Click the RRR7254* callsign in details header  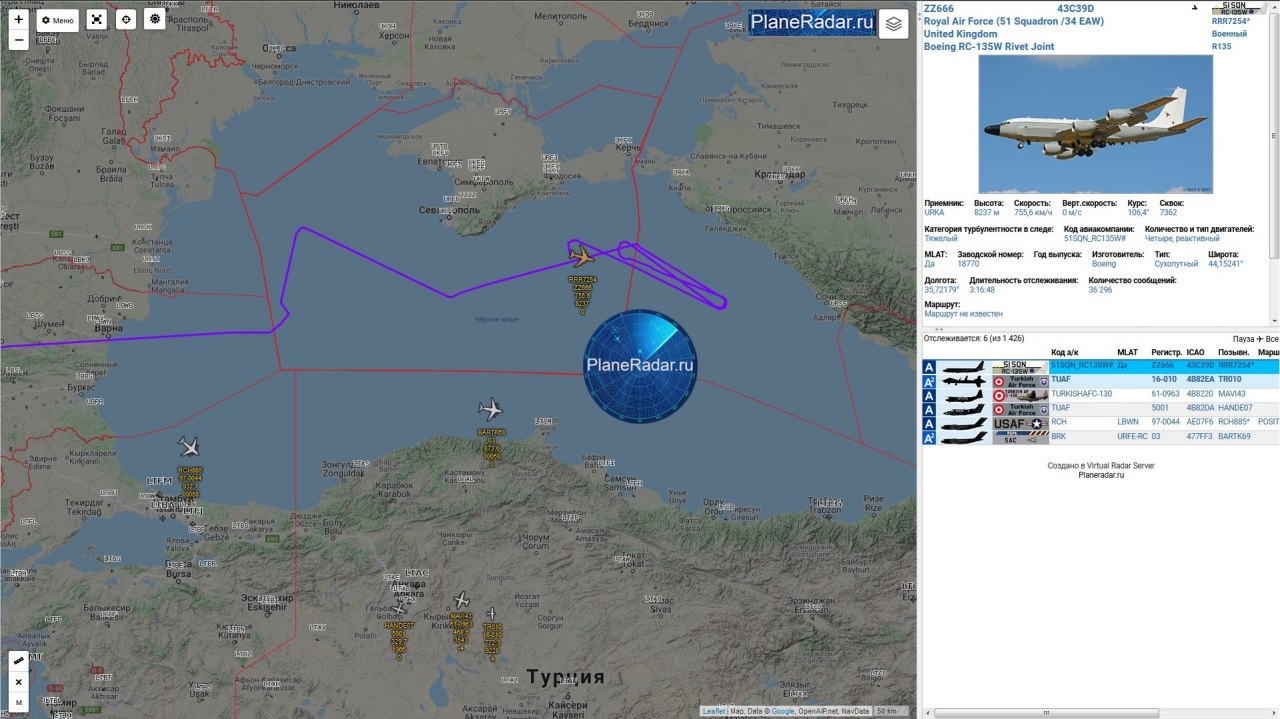[x=1232, y=20]
